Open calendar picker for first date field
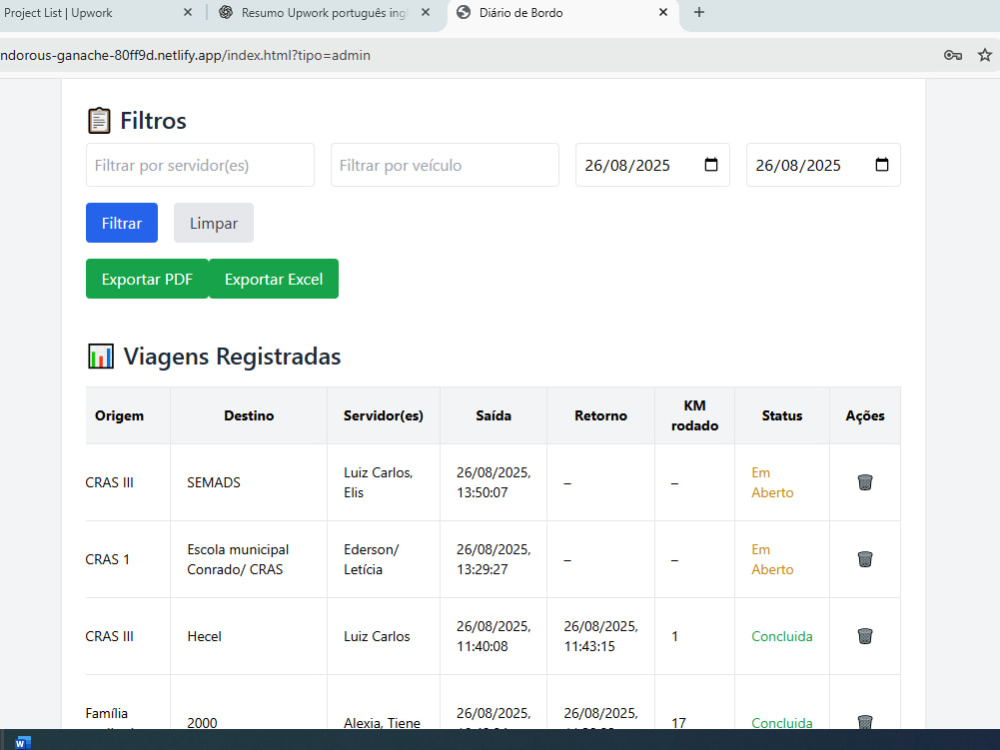Viewport: 1000px width, 750px height. [711, 165]
